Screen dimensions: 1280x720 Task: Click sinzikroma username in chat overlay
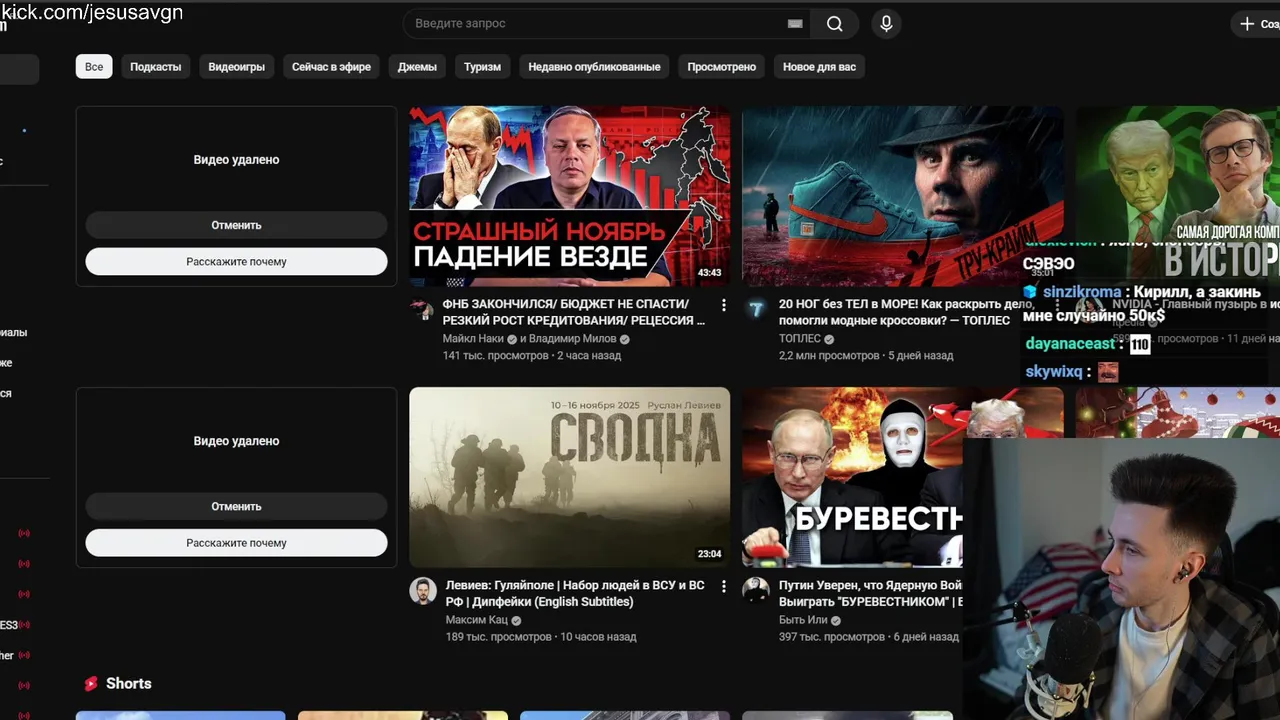pos(1082,292)
